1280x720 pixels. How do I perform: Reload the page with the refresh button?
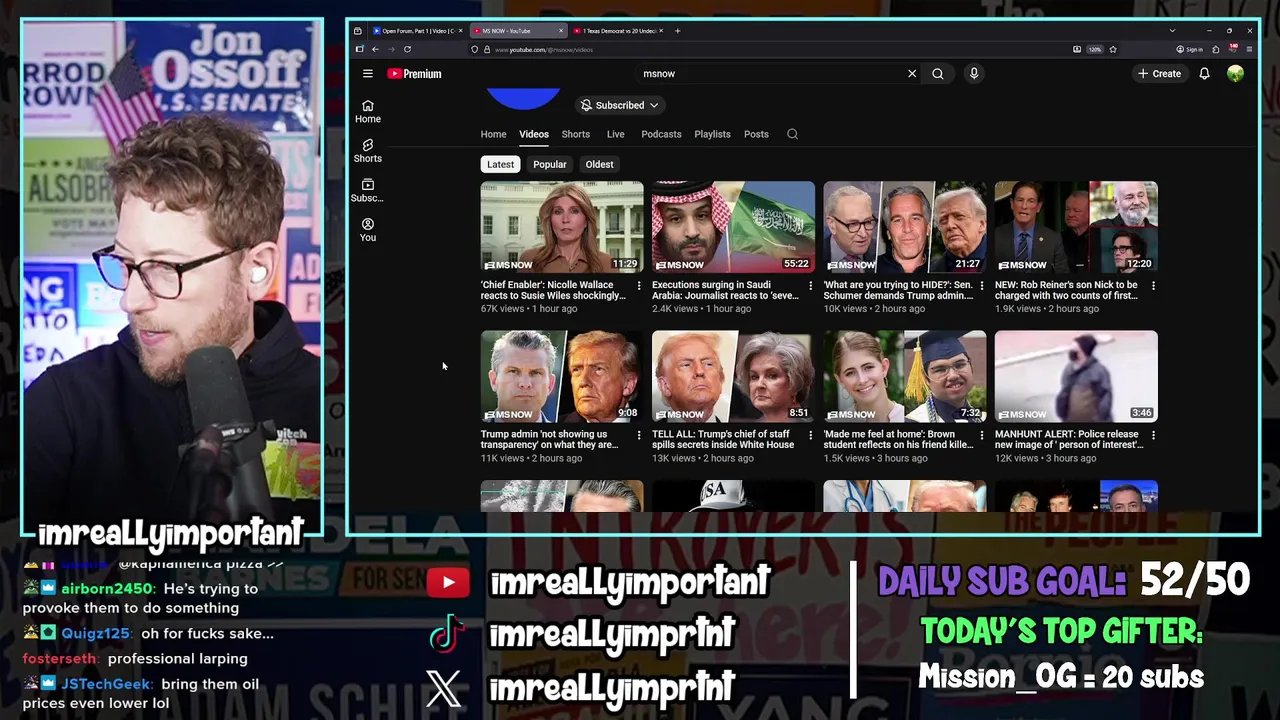(407, 49)
